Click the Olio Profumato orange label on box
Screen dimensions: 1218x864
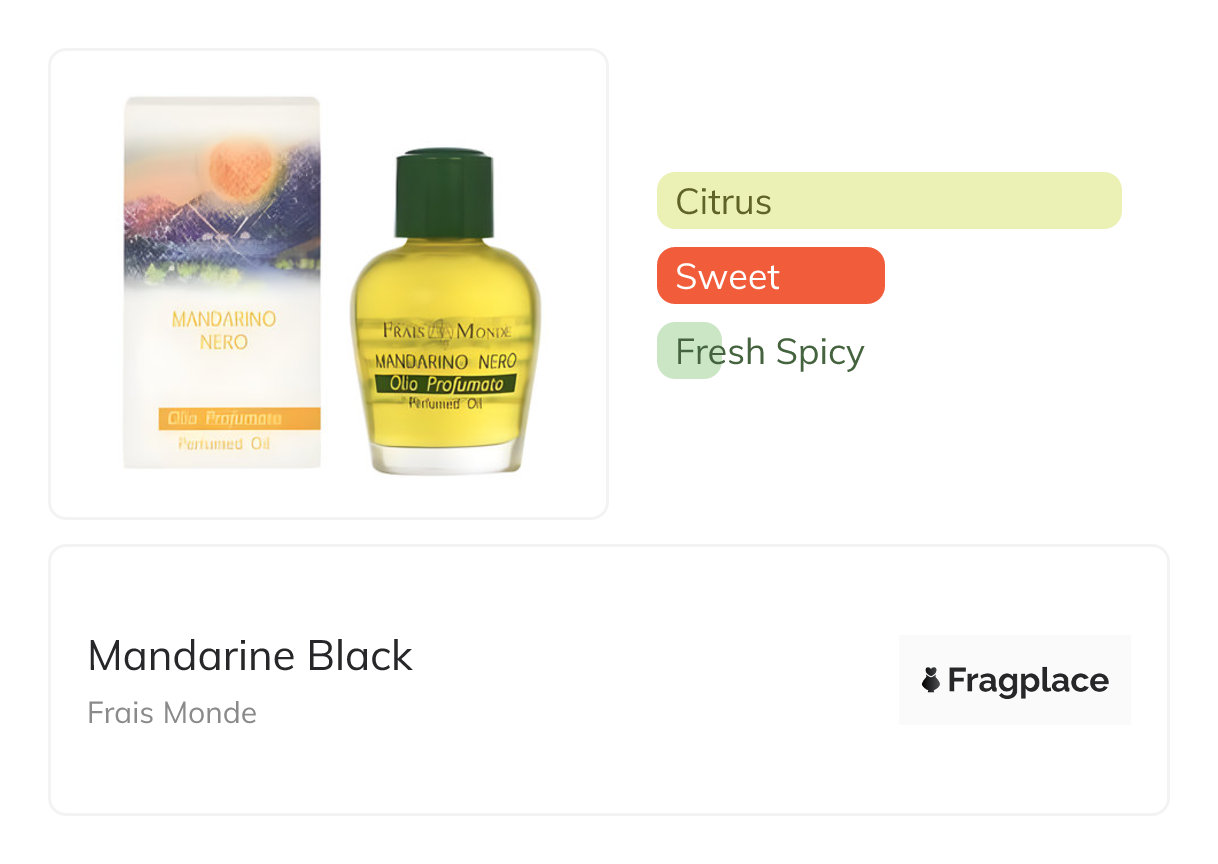[x=239, y=418]
